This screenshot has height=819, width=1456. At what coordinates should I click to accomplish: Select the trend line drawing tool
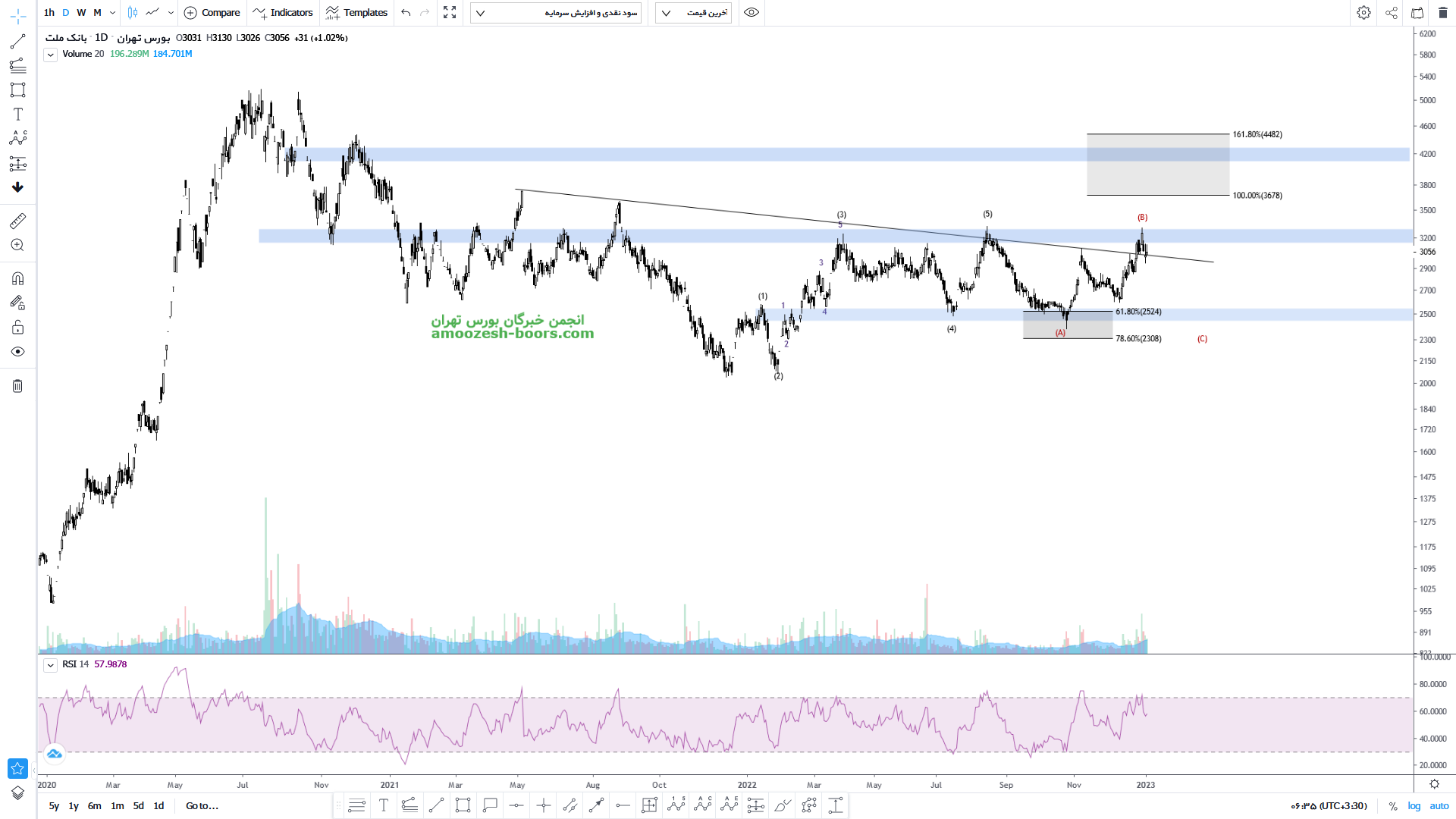(17, 41)
